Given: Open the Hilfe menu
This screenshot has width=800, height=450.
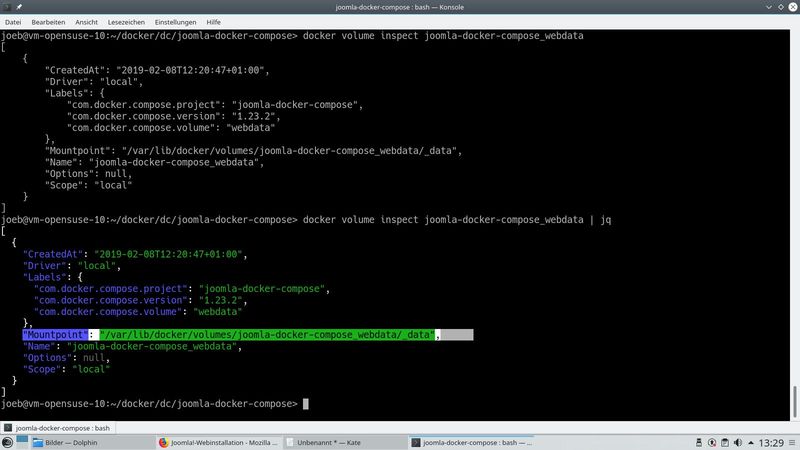Looking at the screenshot, I should tap(214, 21).
